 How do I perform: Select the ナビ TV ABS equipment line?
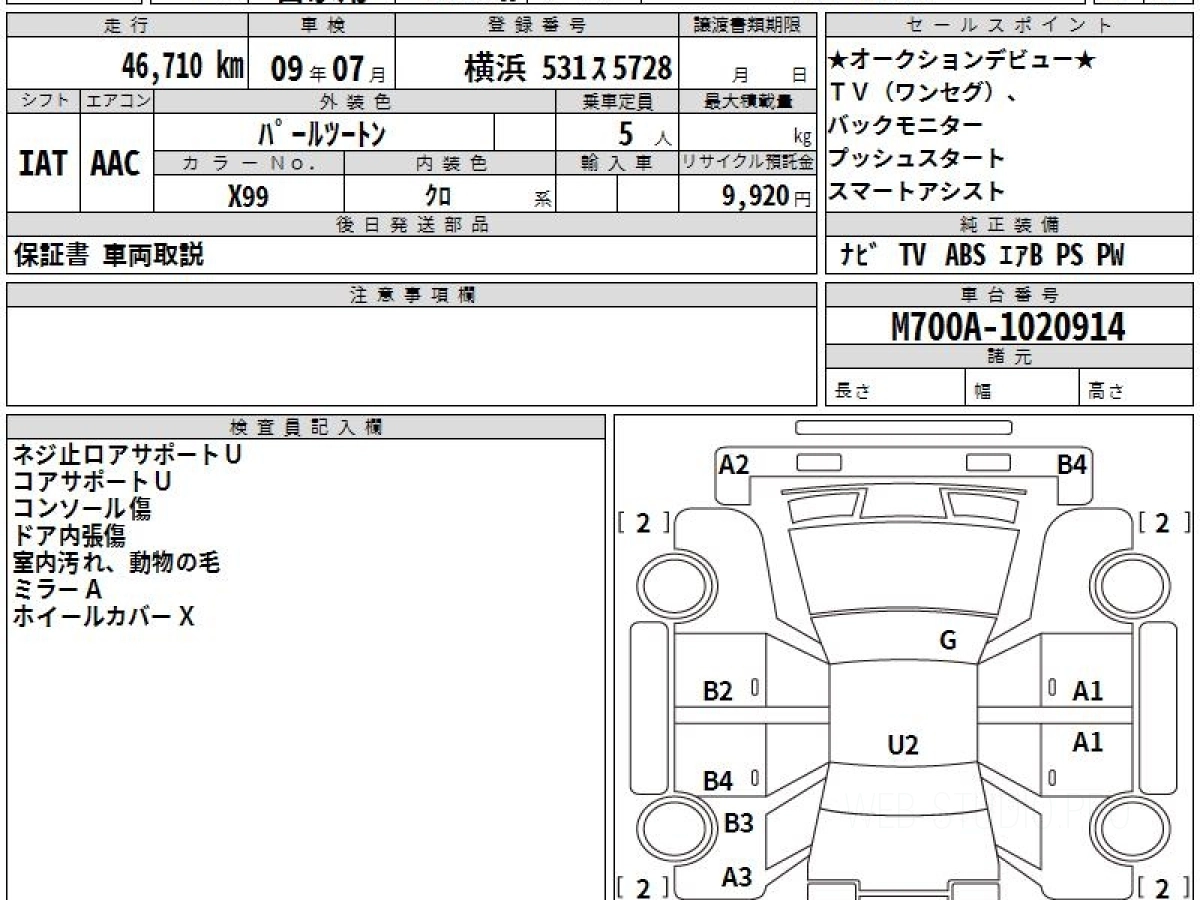(x=981, y=256)
